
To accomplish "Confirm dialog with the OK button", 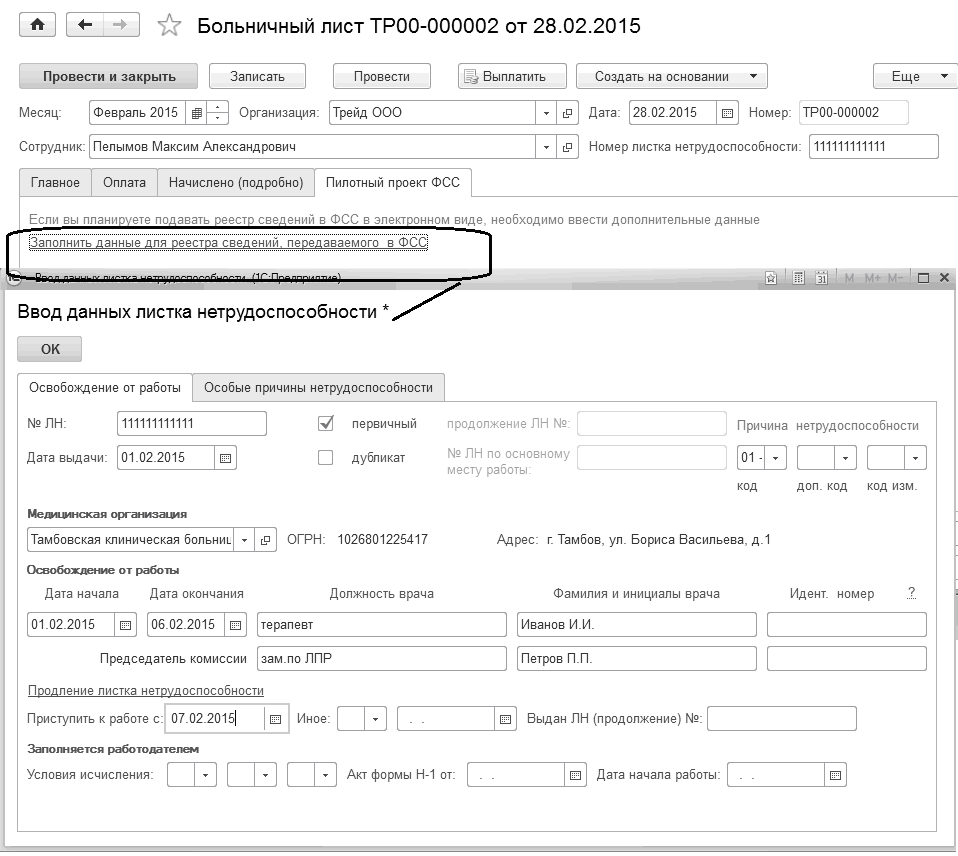I will pyautogui.click(x=49, y=349).
